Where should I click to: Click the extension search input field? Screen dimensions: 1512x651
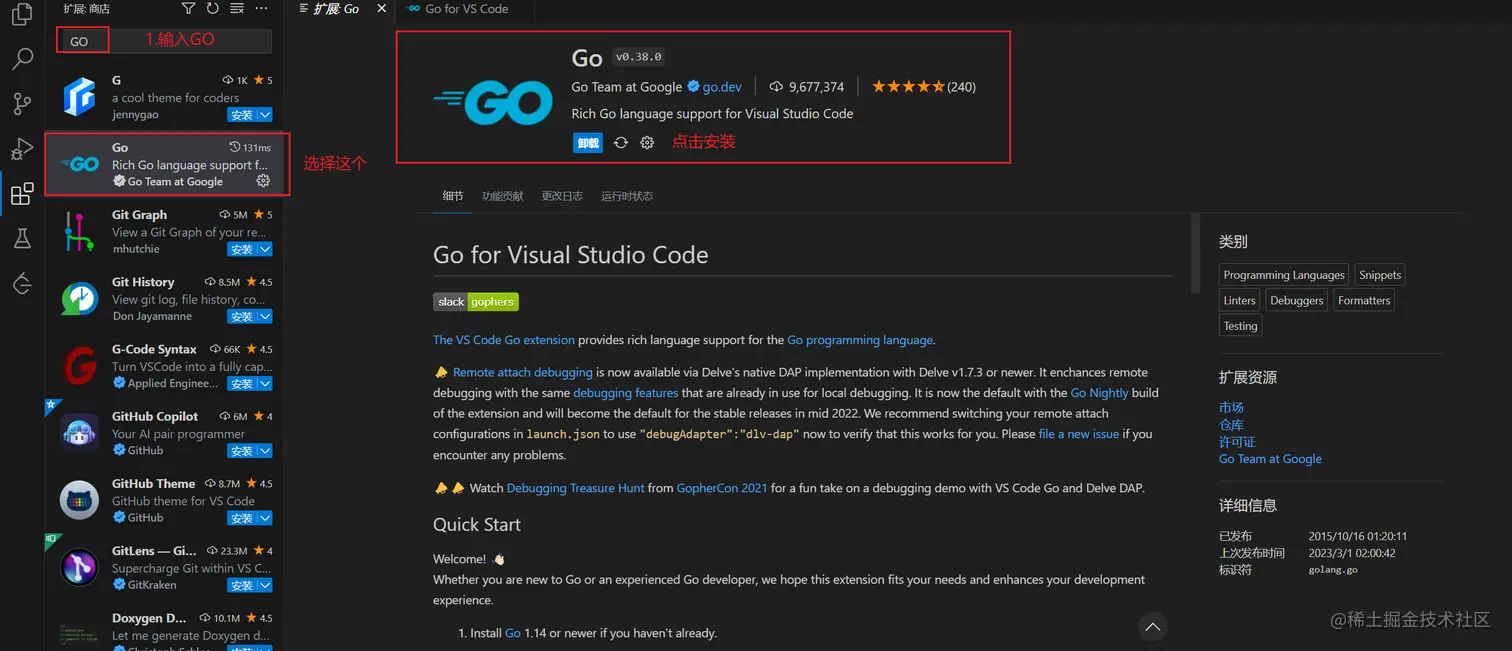click(190, 41)
